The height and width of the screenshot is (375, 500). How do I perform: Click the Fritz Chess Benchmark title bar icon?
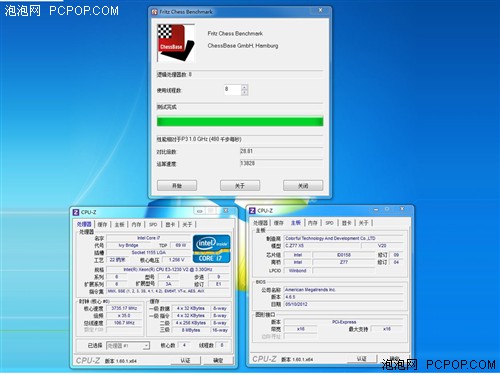click(154, 12)
